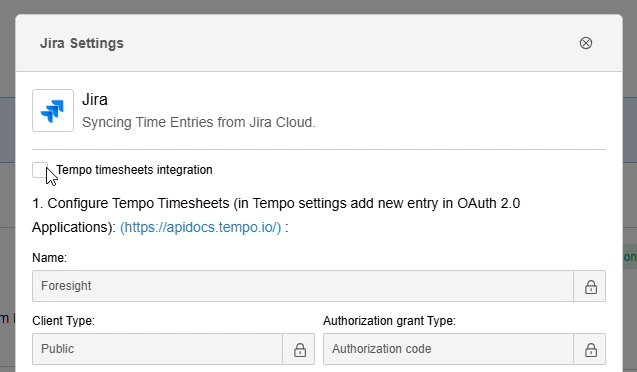Click the Authorization code grant type field
Viewport: 637px width, 372px height.
tap(448, 349)
